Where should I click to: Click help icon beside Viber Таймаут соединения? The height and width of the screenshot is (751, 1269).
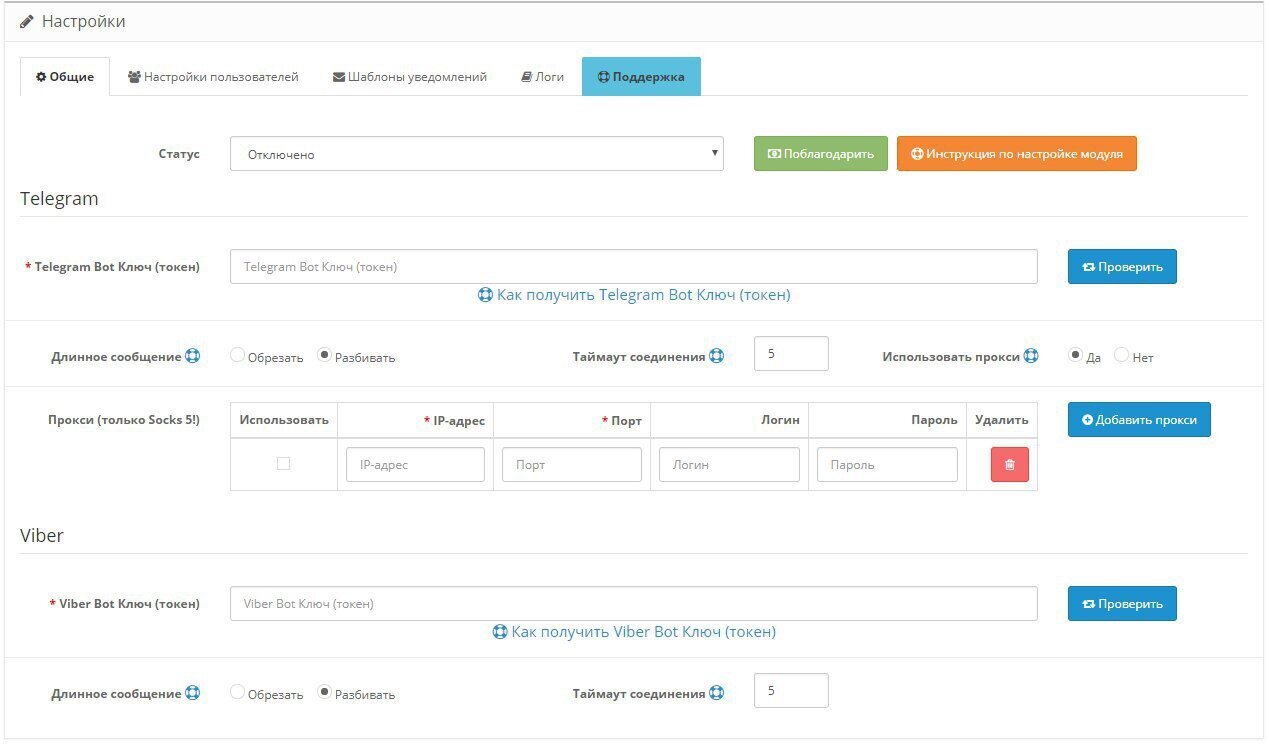coord(717,693)
